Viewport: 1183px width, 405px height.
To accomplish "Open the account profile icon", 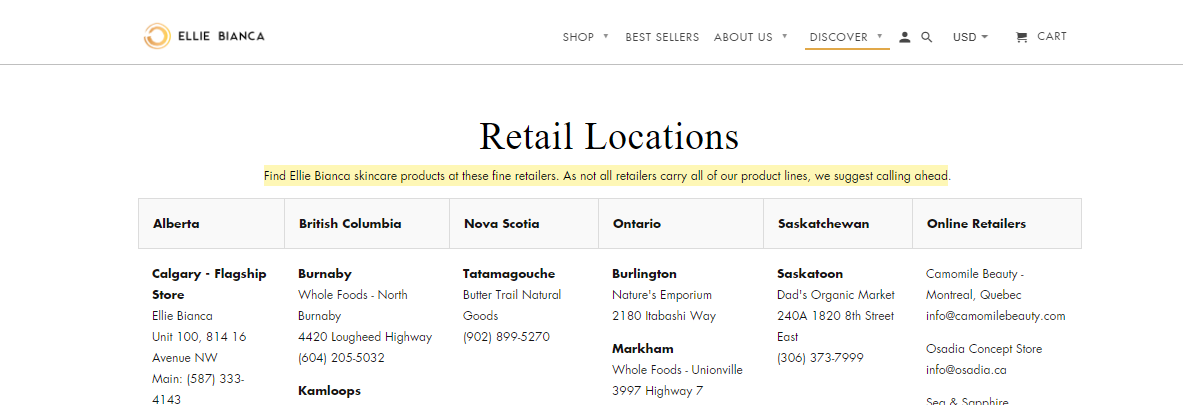I will coord(905,37).
